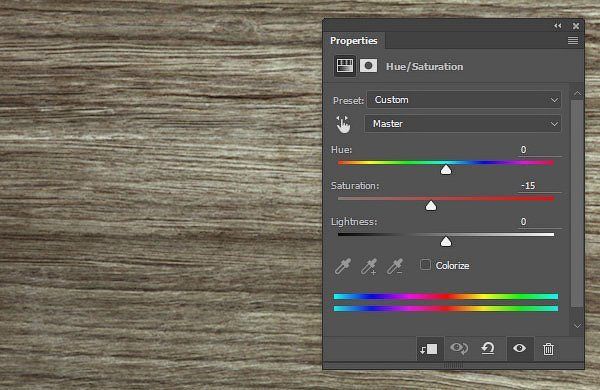Open the Properties panel flyout menu
600x390 pixels.
573,40
